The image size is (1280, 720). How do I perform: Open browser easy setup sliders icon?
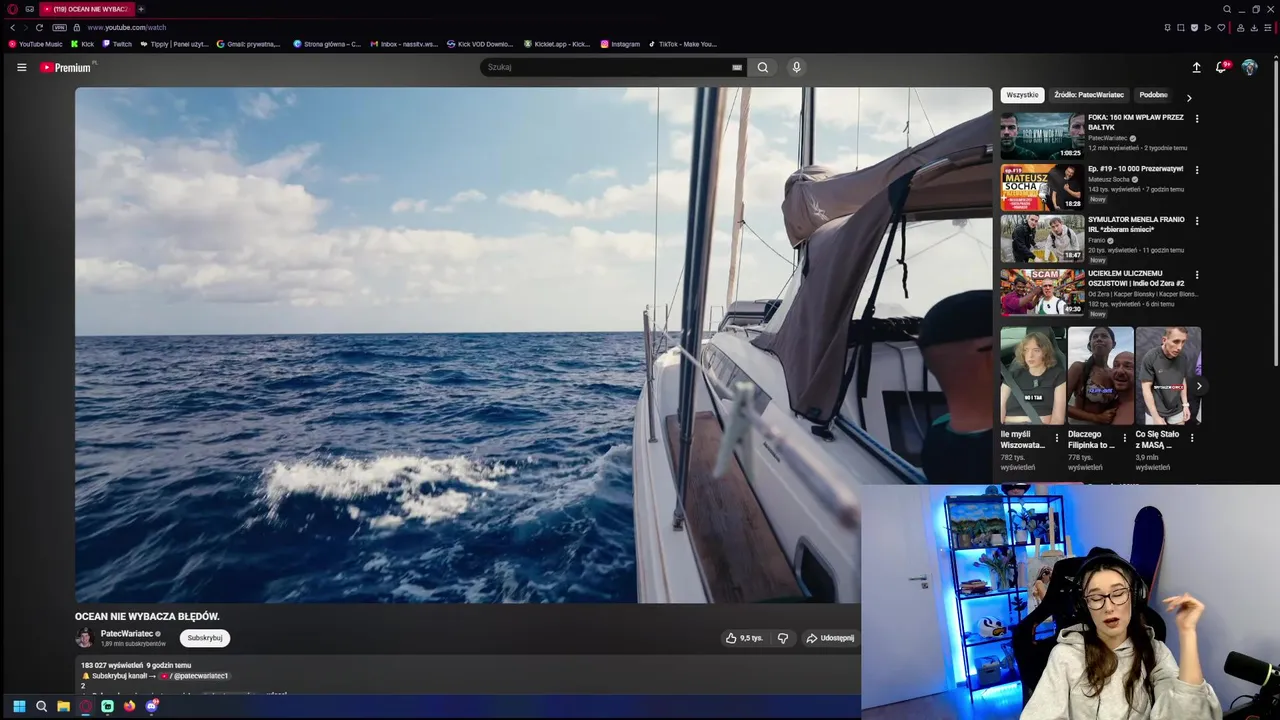(x=1268, y=27)
